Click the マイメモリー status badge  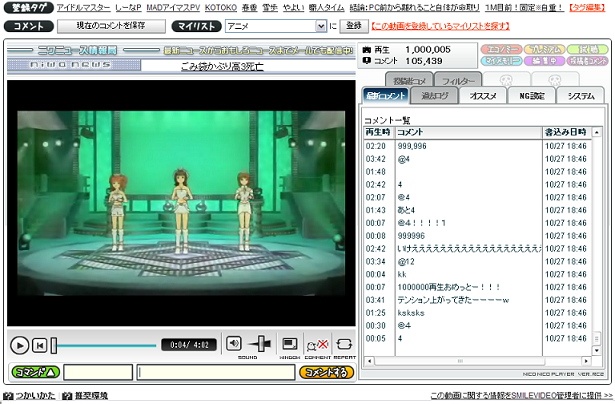tap(501, 61)
